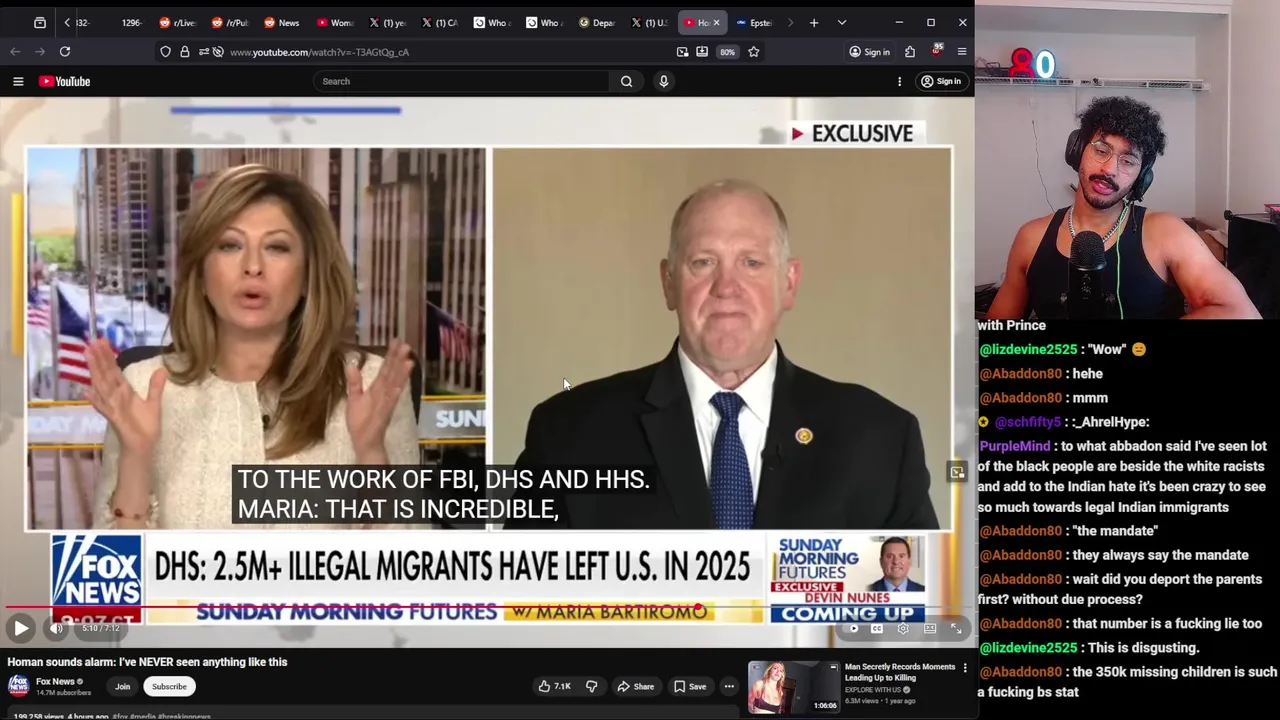View site security padlock info
The image size is (1280, 720).
(x=185, y=51)
